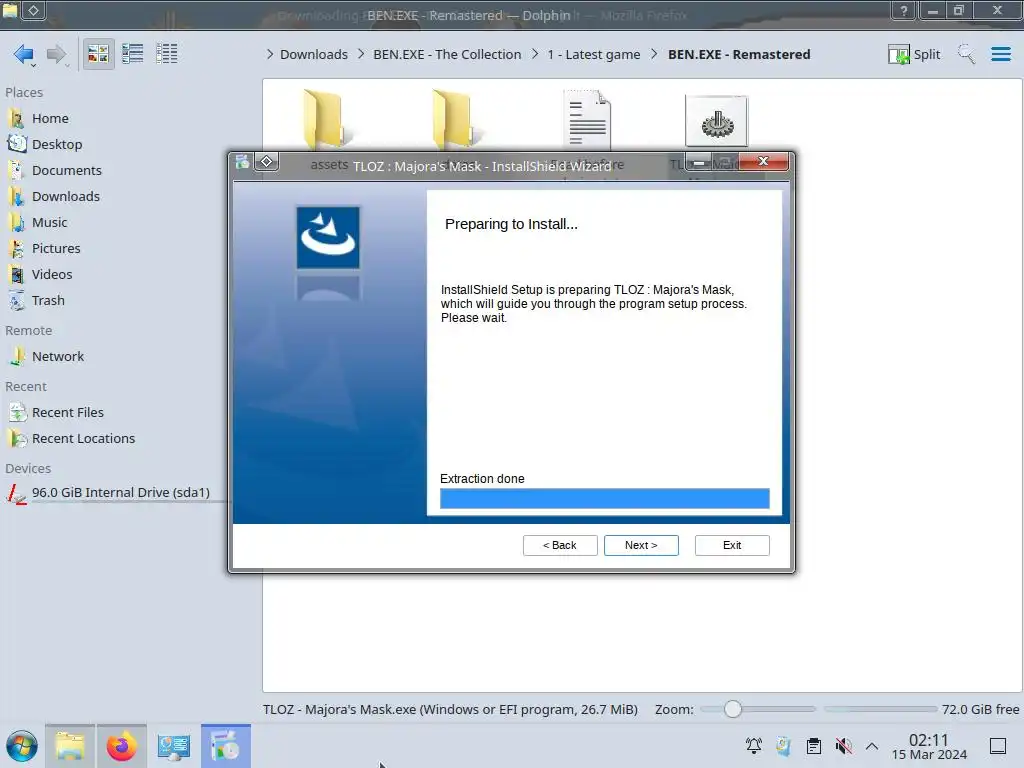Click the free space capacity bar
The width and height of the screenshot is (1024, 768).
click(x=880, y=709)
